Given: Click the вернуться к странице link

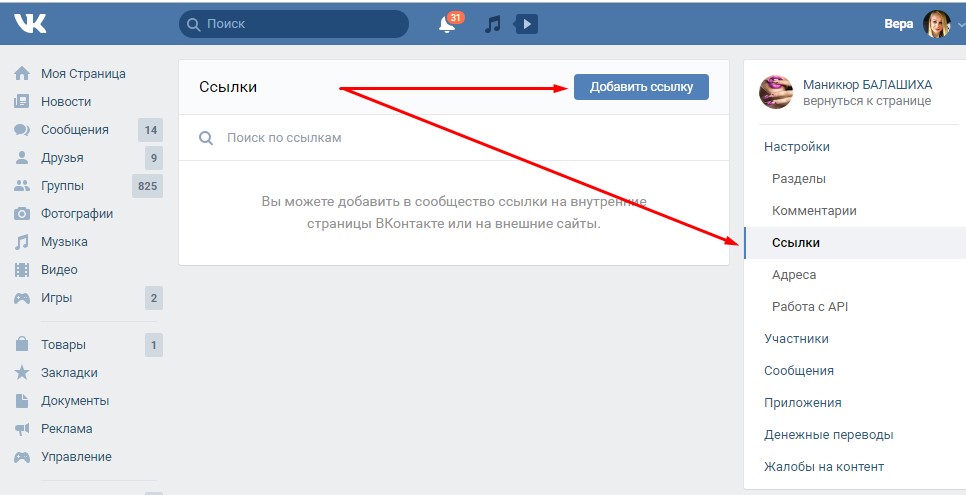Looking at the screenshot, I should click(x=867, y=100).
